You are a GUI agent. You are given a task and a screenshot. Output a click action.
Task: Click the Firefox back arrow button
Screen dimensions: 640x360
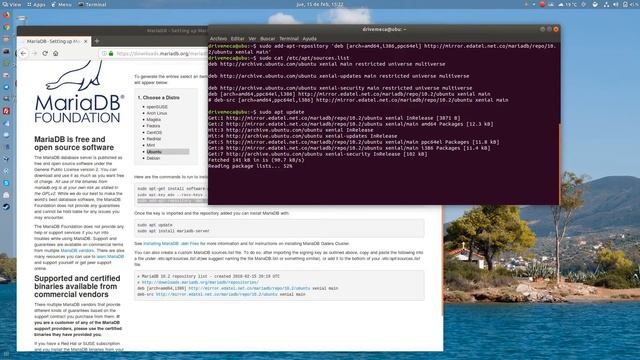click(23, 53)
